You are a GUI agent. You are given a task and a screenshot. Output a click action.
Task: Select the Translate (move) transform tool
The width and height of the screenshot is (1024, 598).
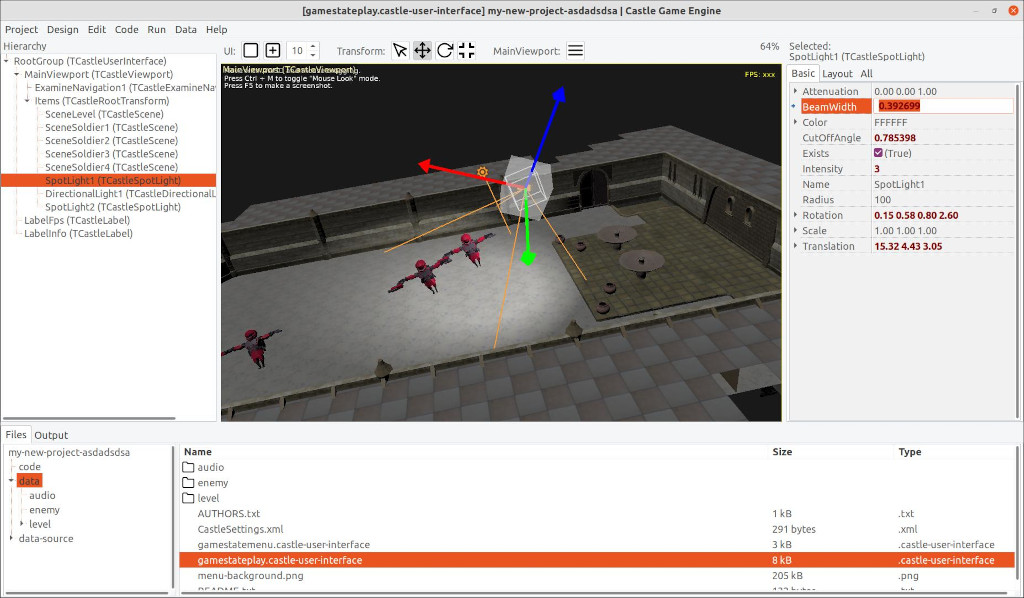point(422,51)
